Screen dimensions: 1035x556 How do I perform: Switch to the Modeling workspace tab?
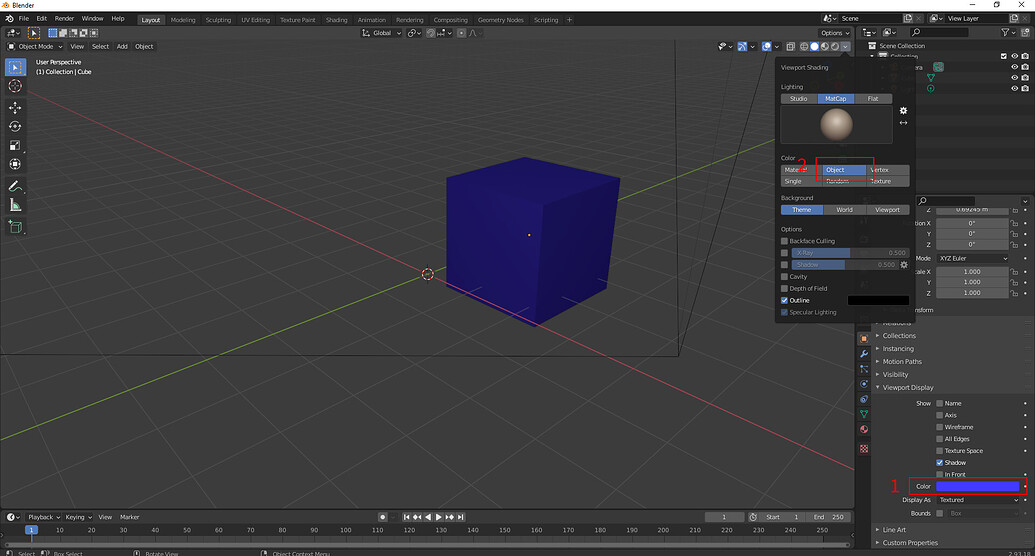[x=183, y=20]
